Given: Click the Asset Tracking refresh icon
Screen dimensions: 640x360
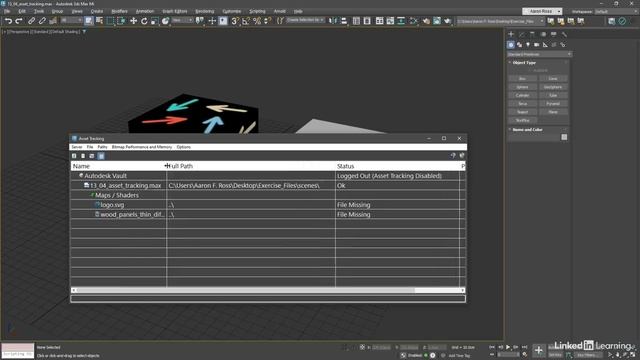Looking at the screenshot, I should pos(74,156).
